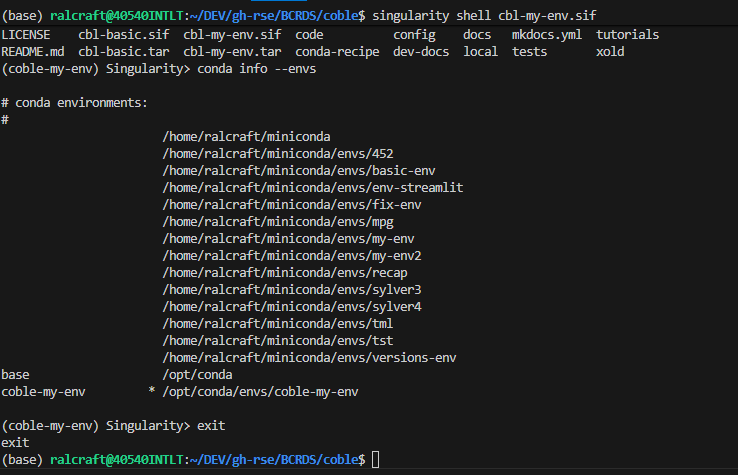Click the dev-docs directory name

pyautogui.click(x=421, y=52)
